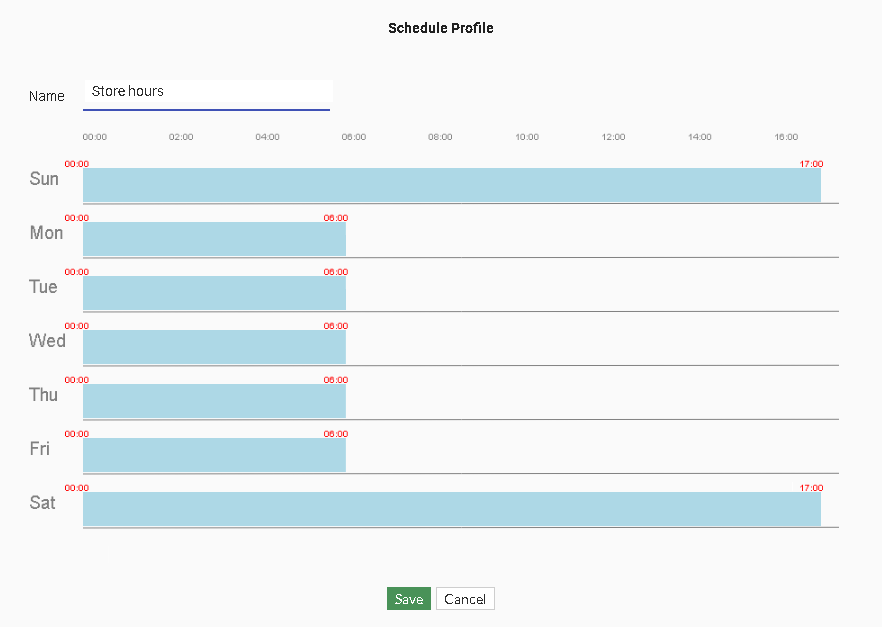Click the Save button
Viewport: 882px width, 627px height.
pos(409,598)
